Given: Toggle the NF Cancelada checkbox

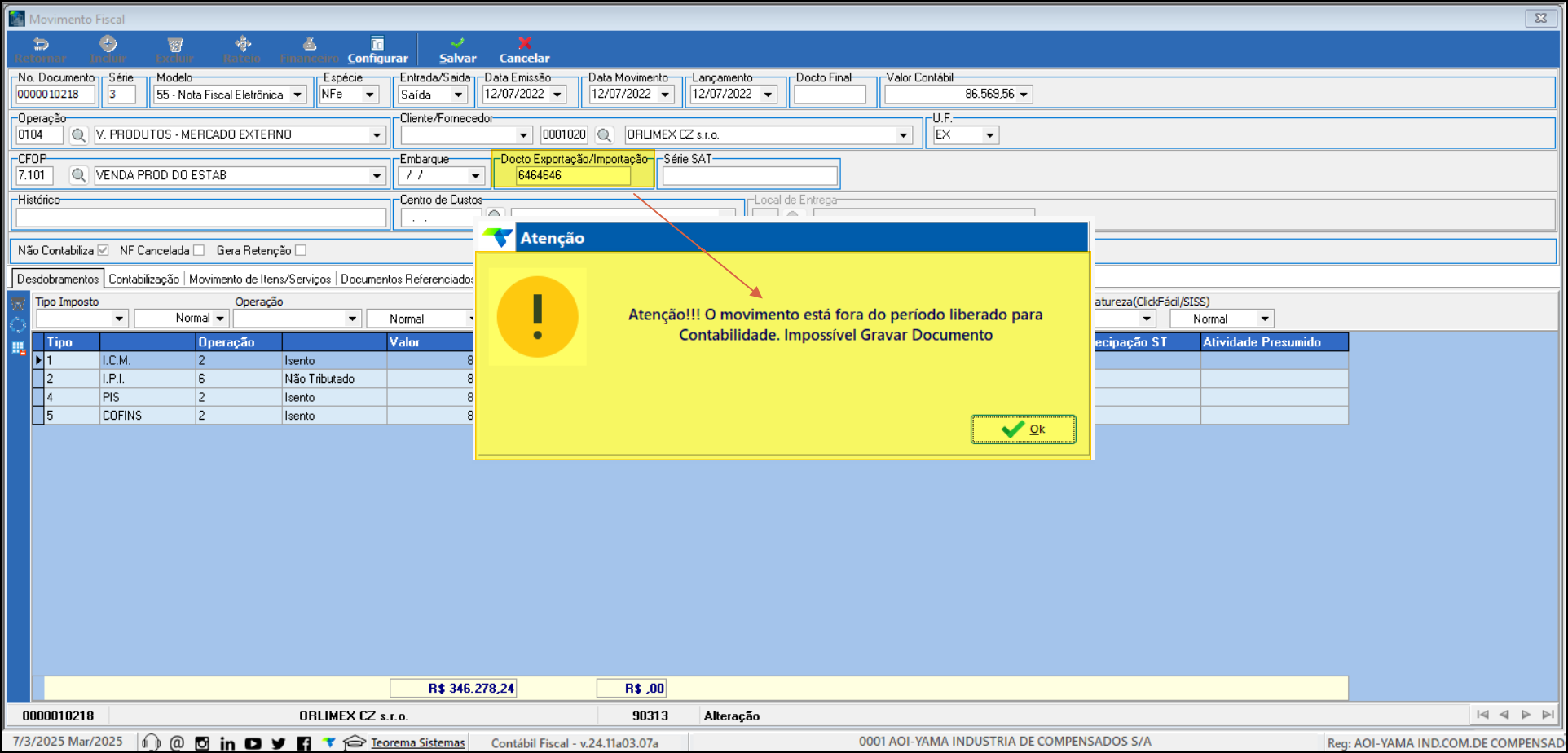Looking at the screenshot, I should coord(199,250).
